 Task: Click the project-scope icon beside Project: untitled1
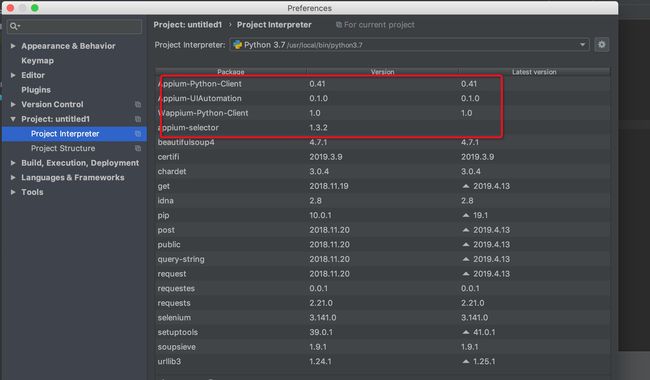coord(138,119)
